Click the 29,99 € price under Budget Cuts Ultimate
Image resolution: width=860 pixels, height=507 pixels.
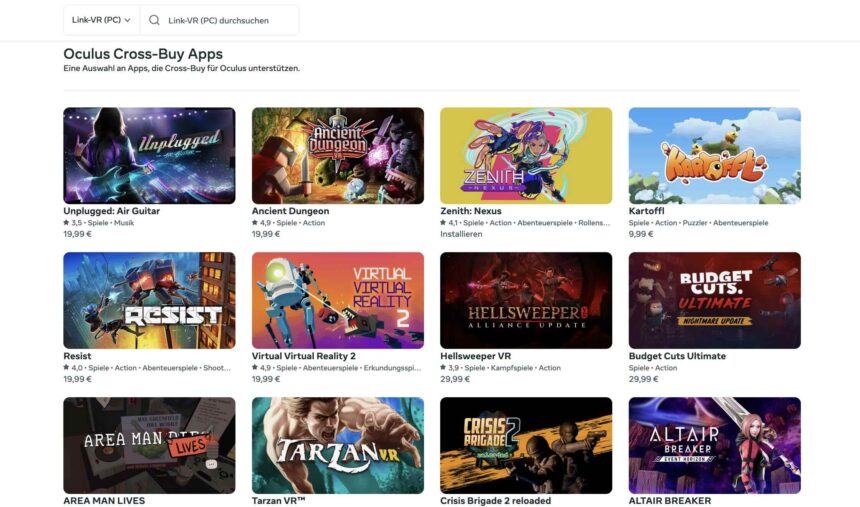[x=643, y=379]
